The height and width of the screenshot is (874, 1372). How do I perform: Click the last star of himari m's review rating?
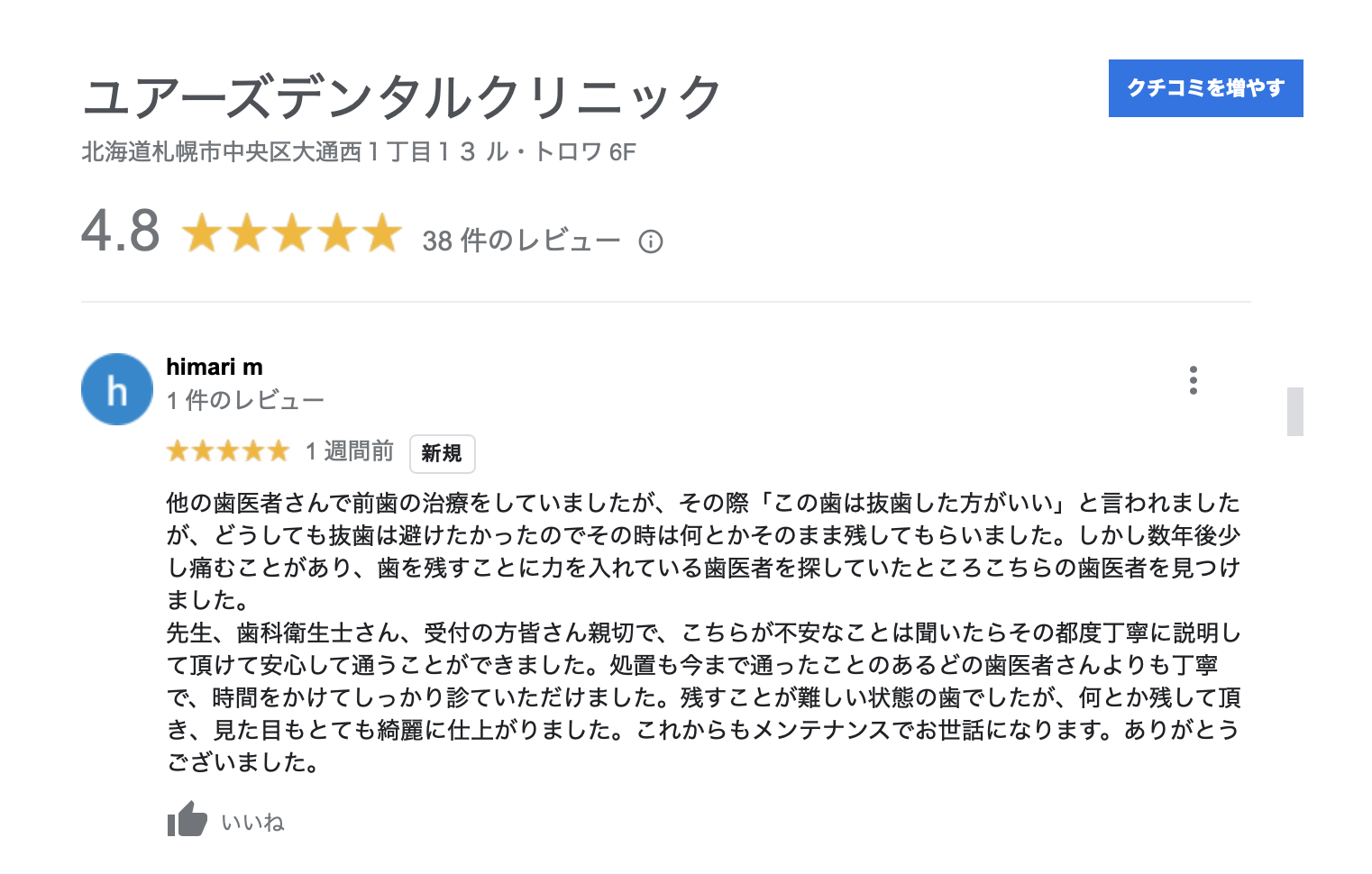tap(278, 451)
